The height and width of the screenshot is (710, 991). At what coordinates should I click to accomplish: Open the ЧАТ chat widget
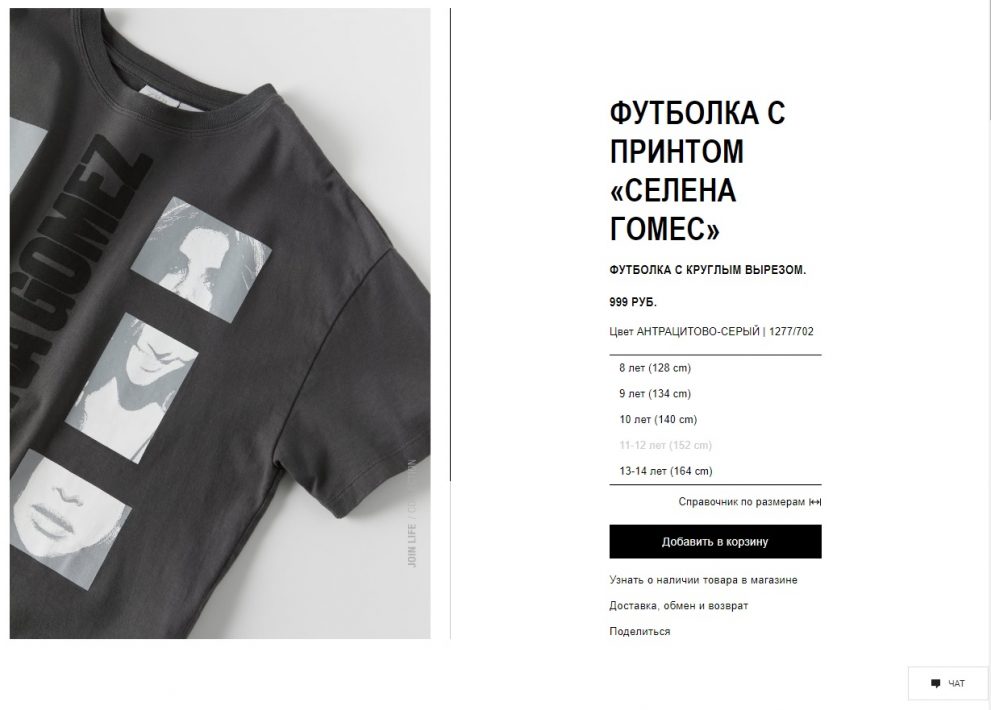pos(947,683)
